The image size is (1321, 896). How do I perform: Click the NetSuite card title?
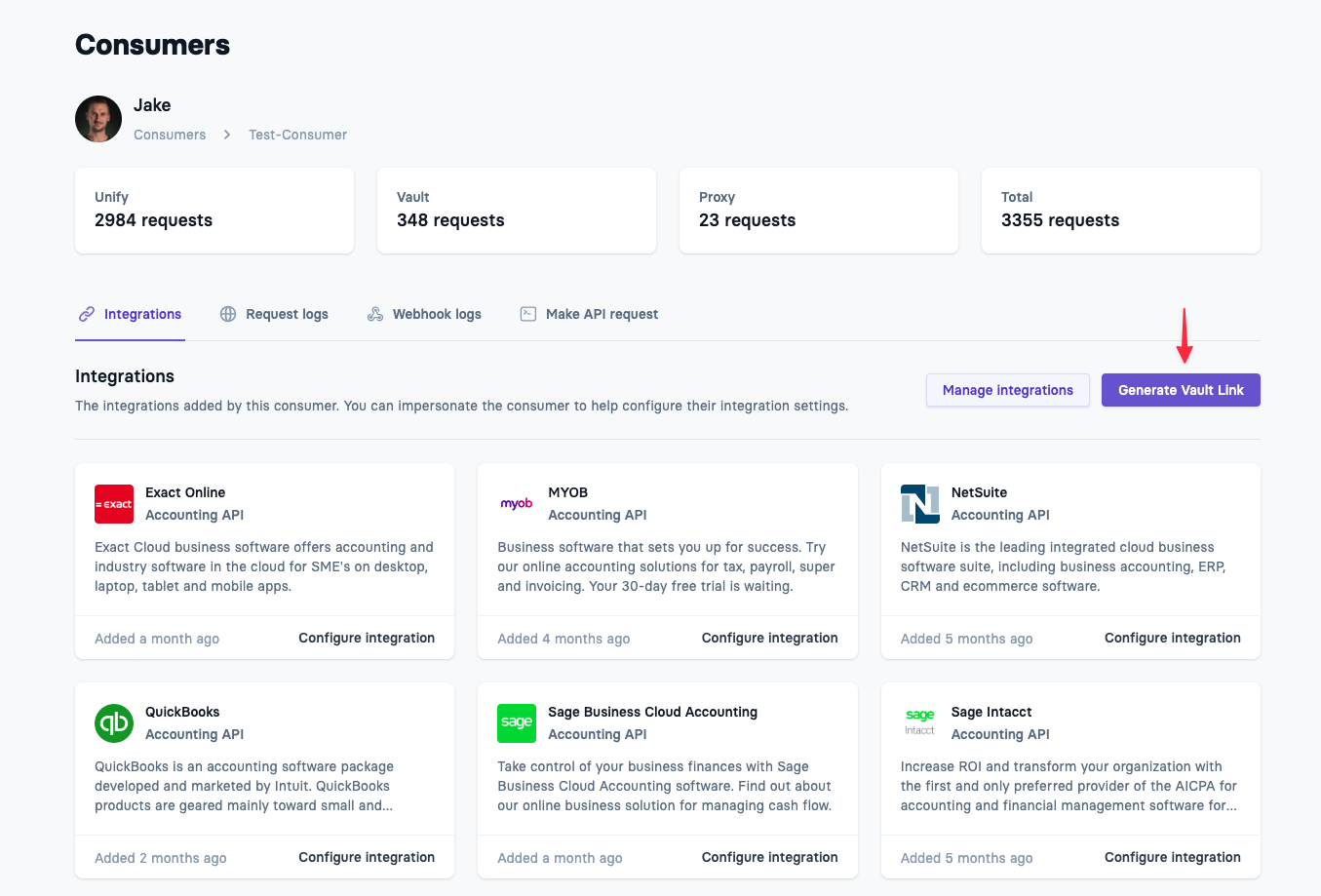(x=979, y=492)
